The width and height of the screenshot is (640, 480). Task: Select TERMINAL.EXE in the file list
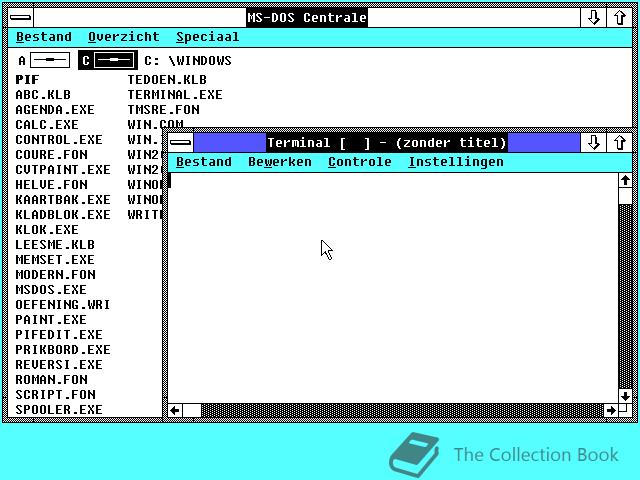(175, 95)
